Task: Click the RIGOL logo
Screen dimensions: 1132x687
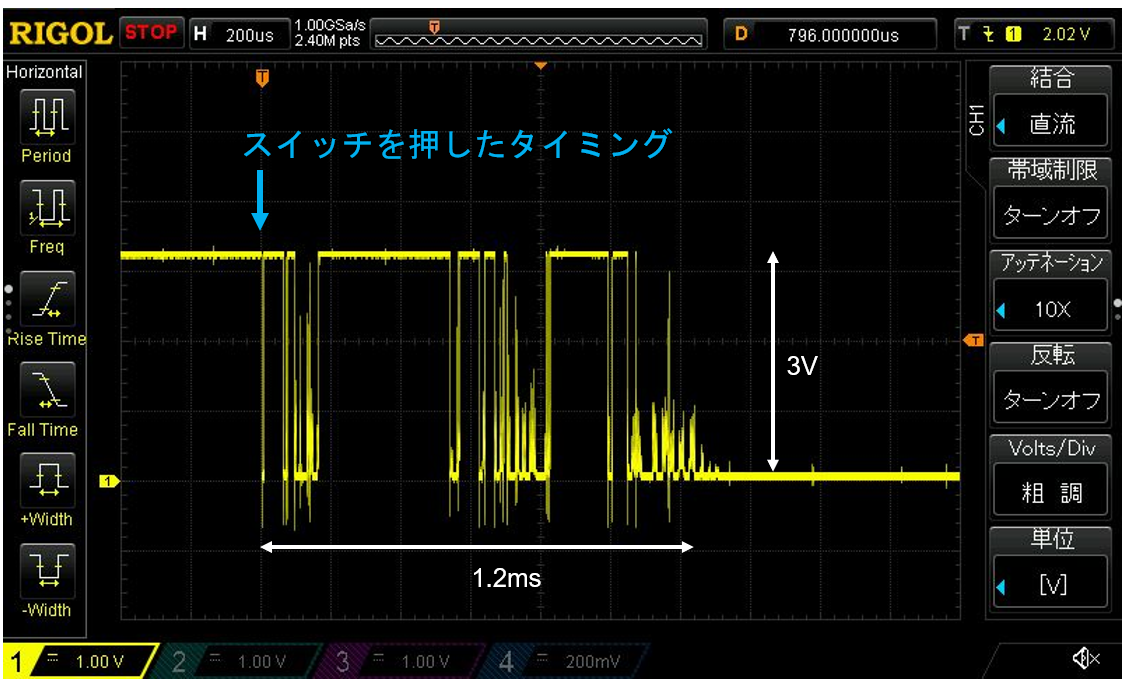Action: pos(60,34)
